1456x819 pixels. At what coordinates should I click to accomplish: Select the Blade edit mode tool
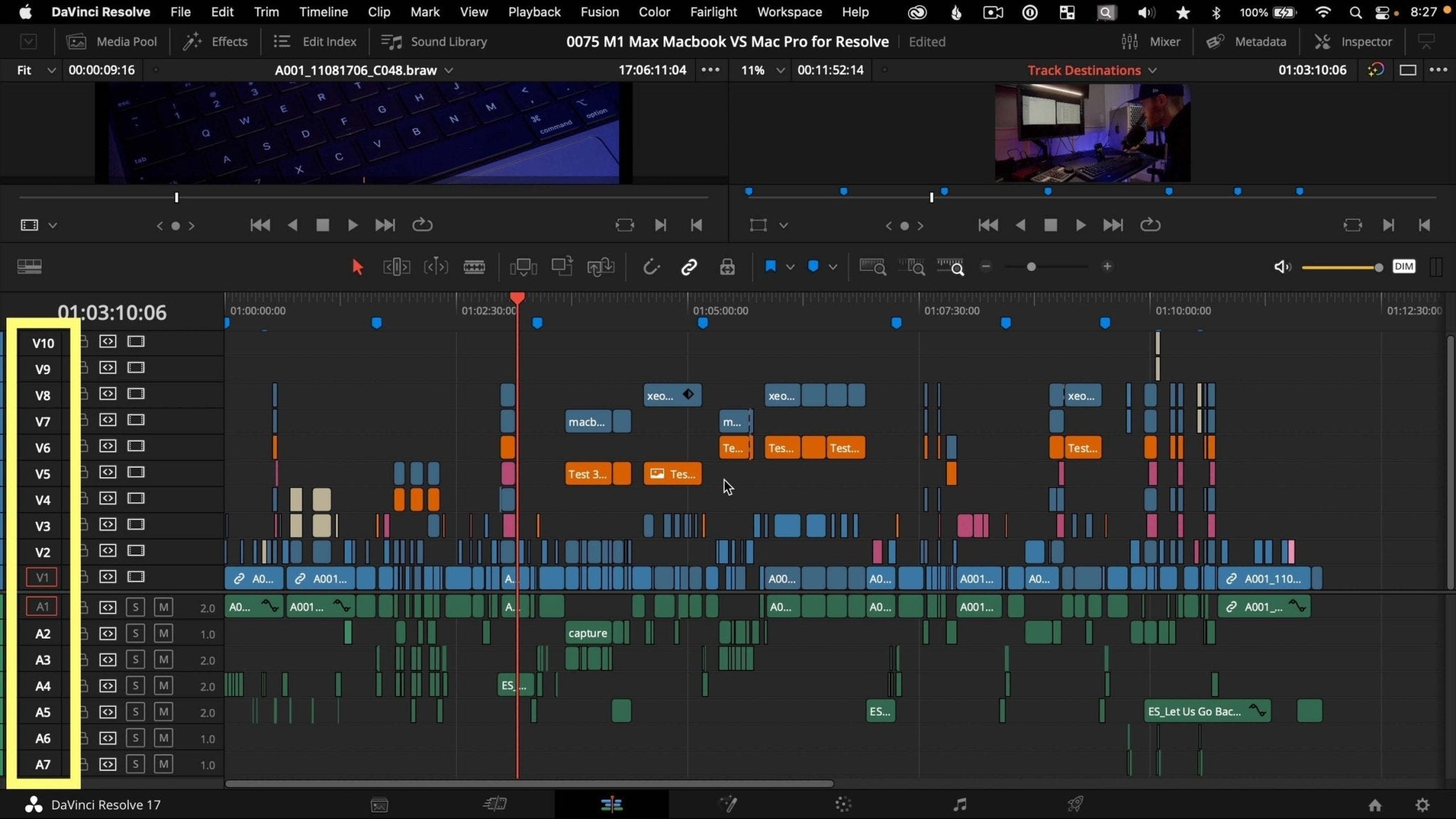(474, 267)
